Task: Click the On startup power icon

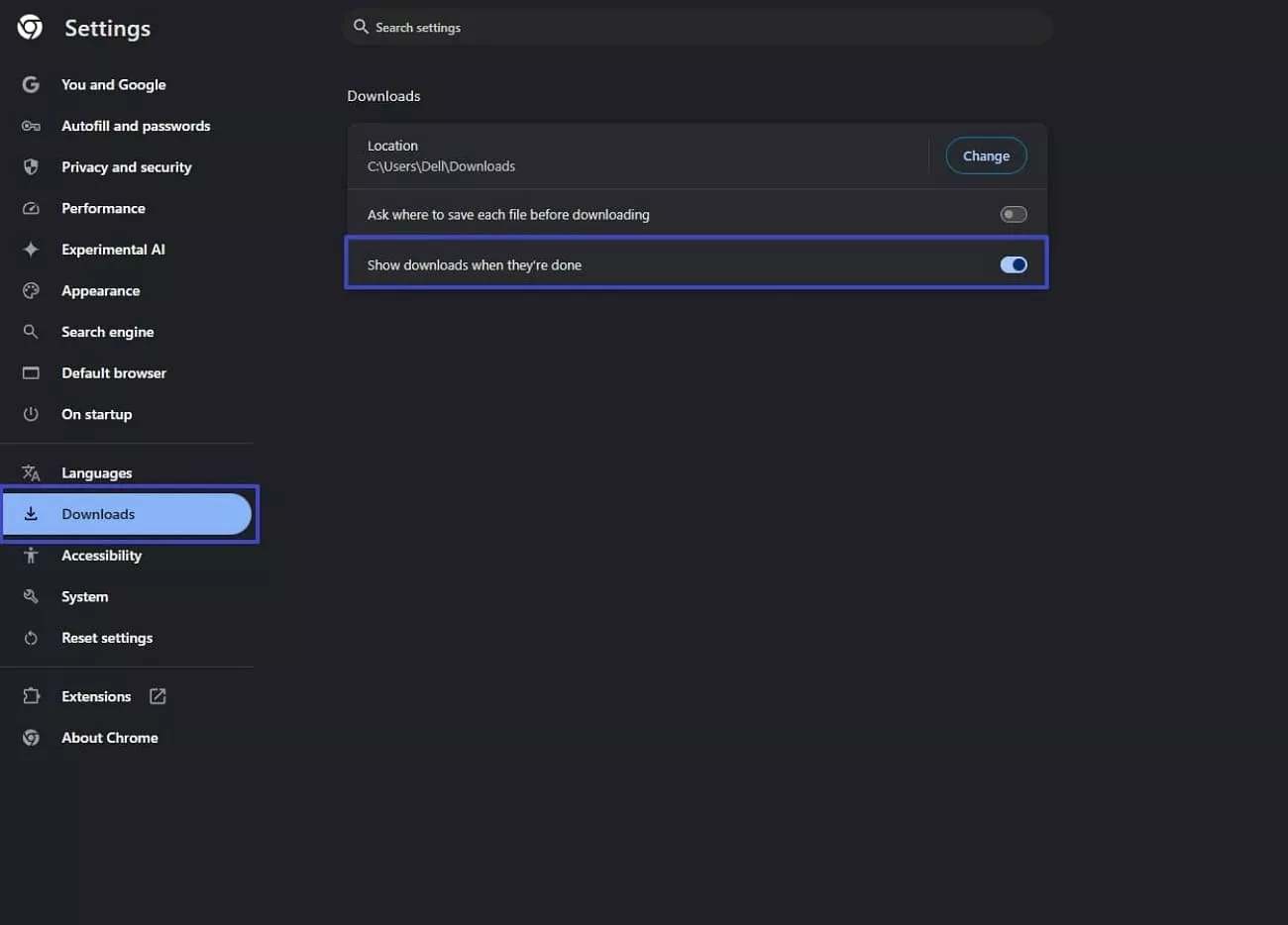Action: (31, 414)
